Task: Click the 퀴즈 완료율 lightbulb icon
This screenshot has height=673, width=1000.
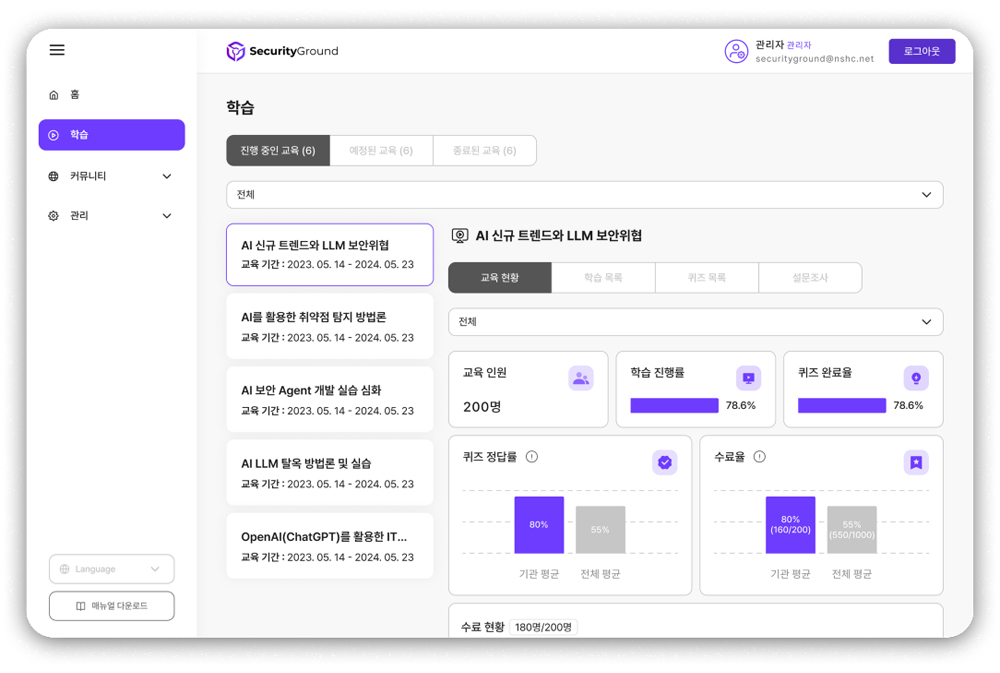Action: tap(915, 378)
